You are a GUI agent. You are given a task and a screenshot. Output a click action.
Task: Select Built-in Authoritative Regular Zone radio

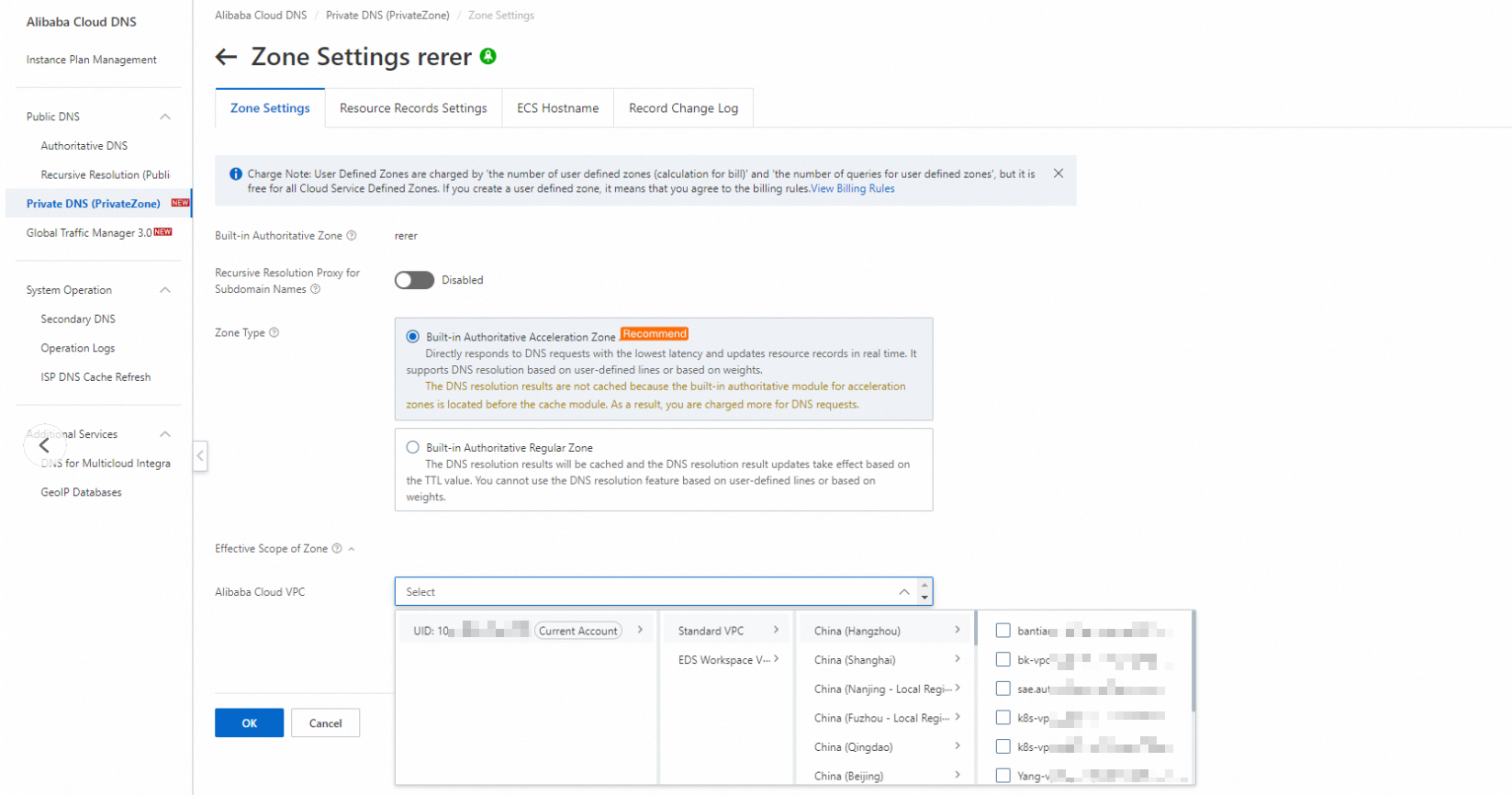413,447
